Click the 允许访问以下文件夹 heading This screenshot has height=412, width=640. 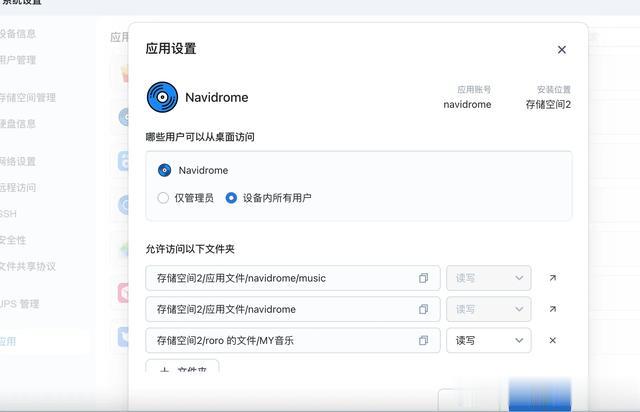[x=190, y=249]
